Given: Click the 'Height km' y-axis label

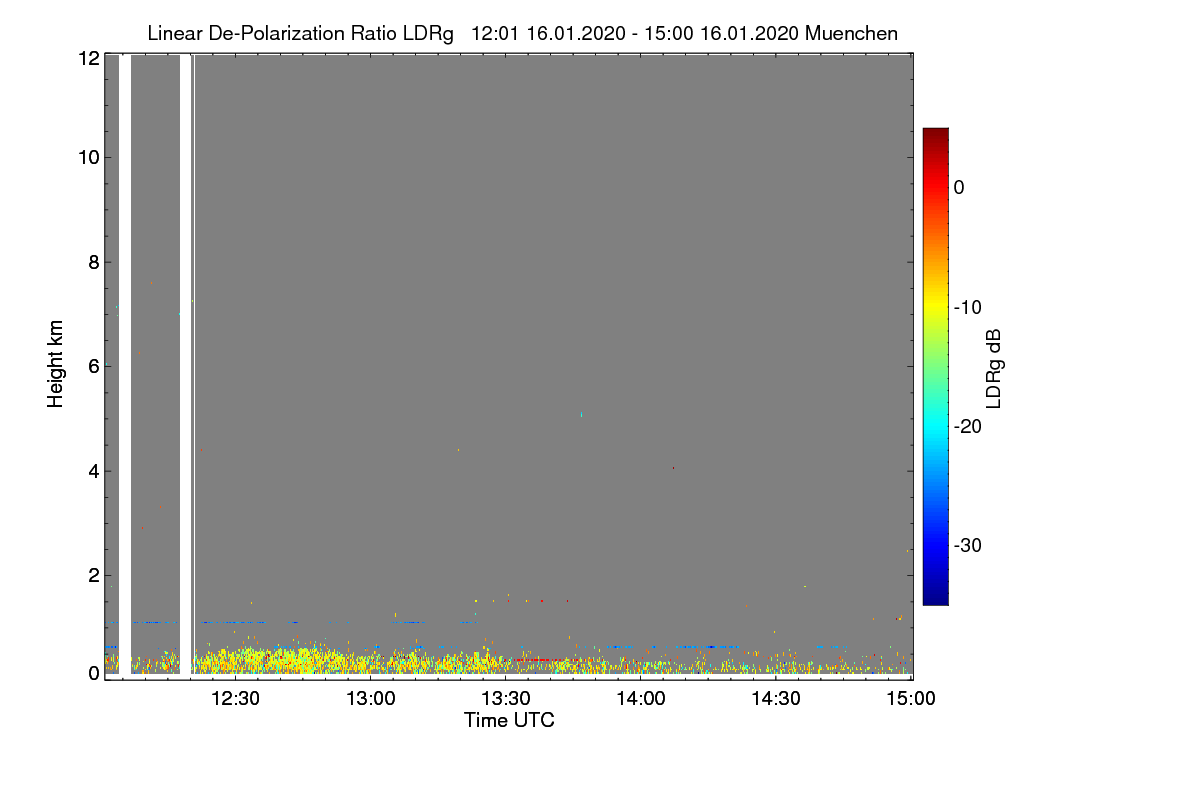Looking at the screenshot, I should (56, 363).
